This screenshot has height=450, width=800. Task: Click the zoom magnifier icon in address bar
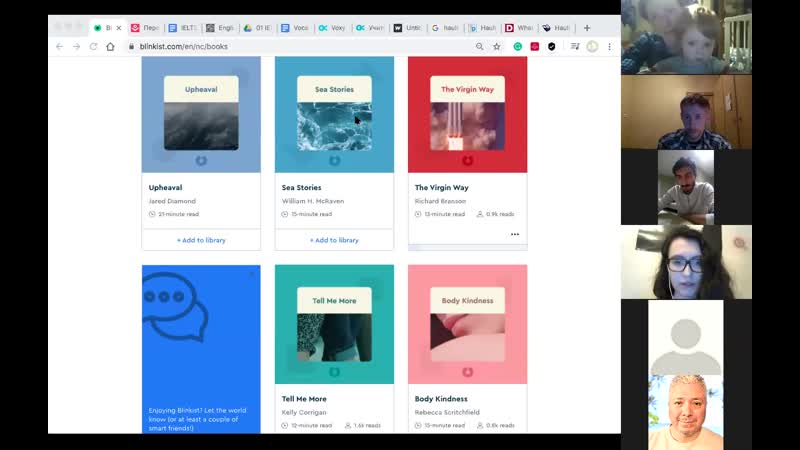coord(480,46)
